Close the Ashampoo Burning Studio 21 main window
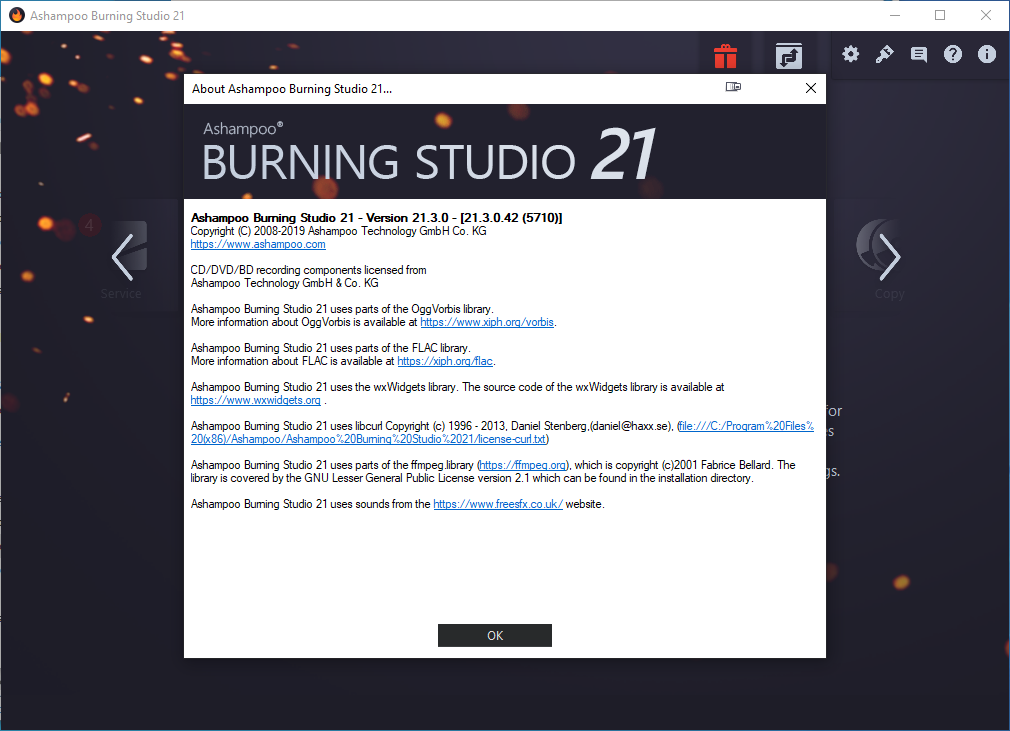1010x731 pixels. (986, 15)
